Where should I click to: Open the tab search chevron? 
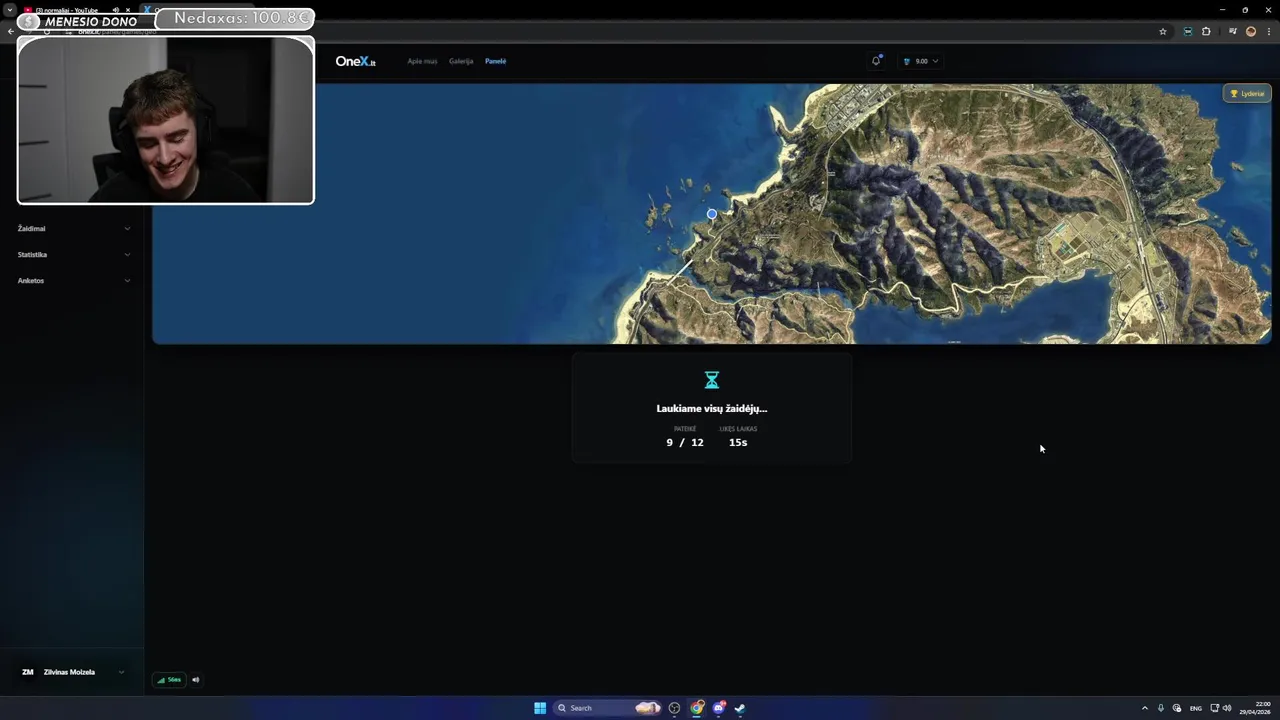[9, 10]
